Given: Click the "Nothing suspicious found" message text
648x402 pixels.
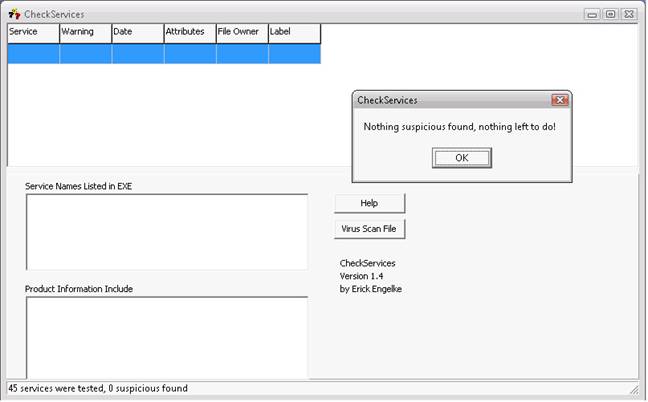Looking at the screenshot, I should [x=460, y=127].
